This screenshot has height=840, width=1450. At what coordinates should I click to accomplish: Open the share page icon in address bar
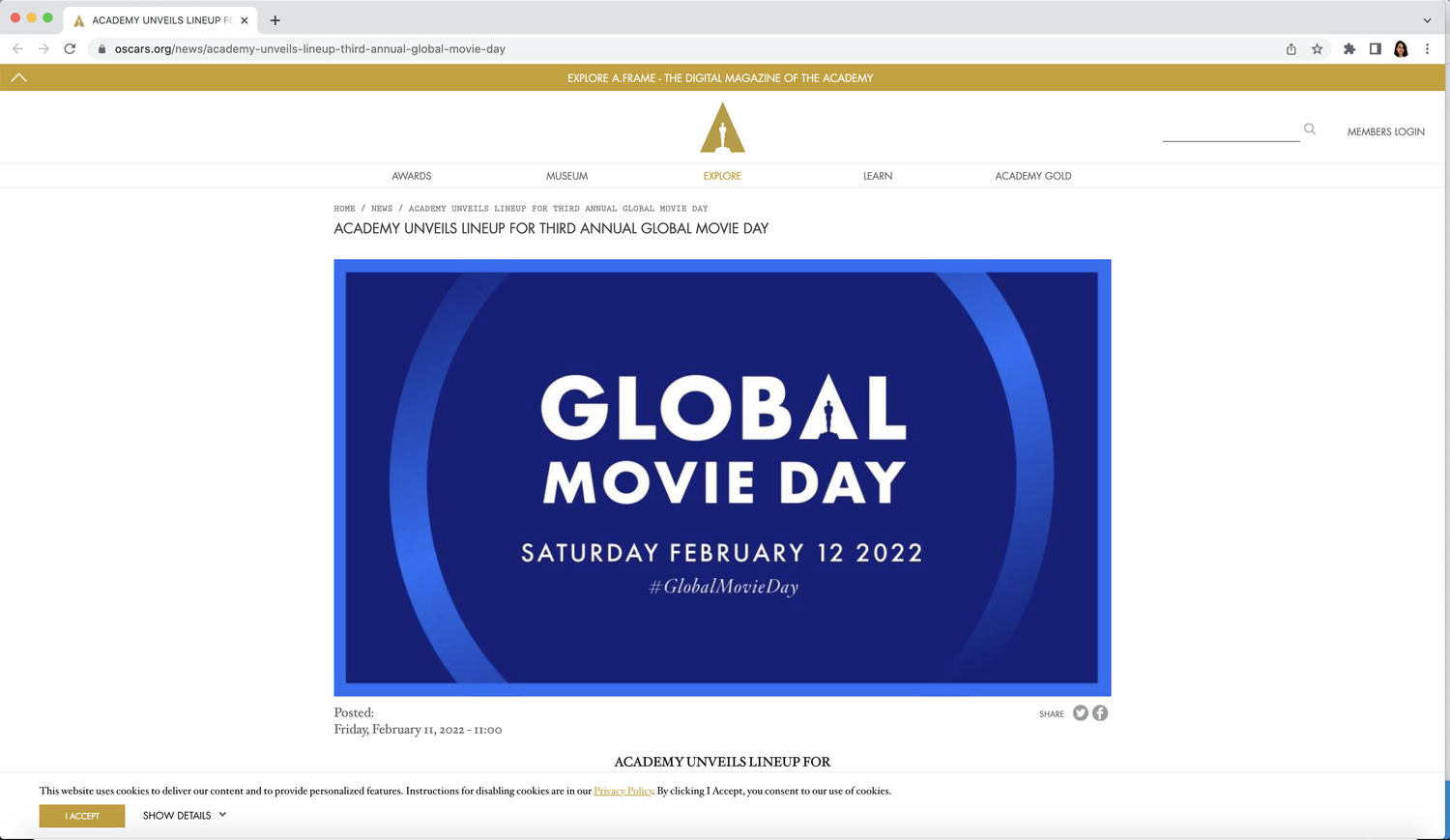pos(1291,48)
